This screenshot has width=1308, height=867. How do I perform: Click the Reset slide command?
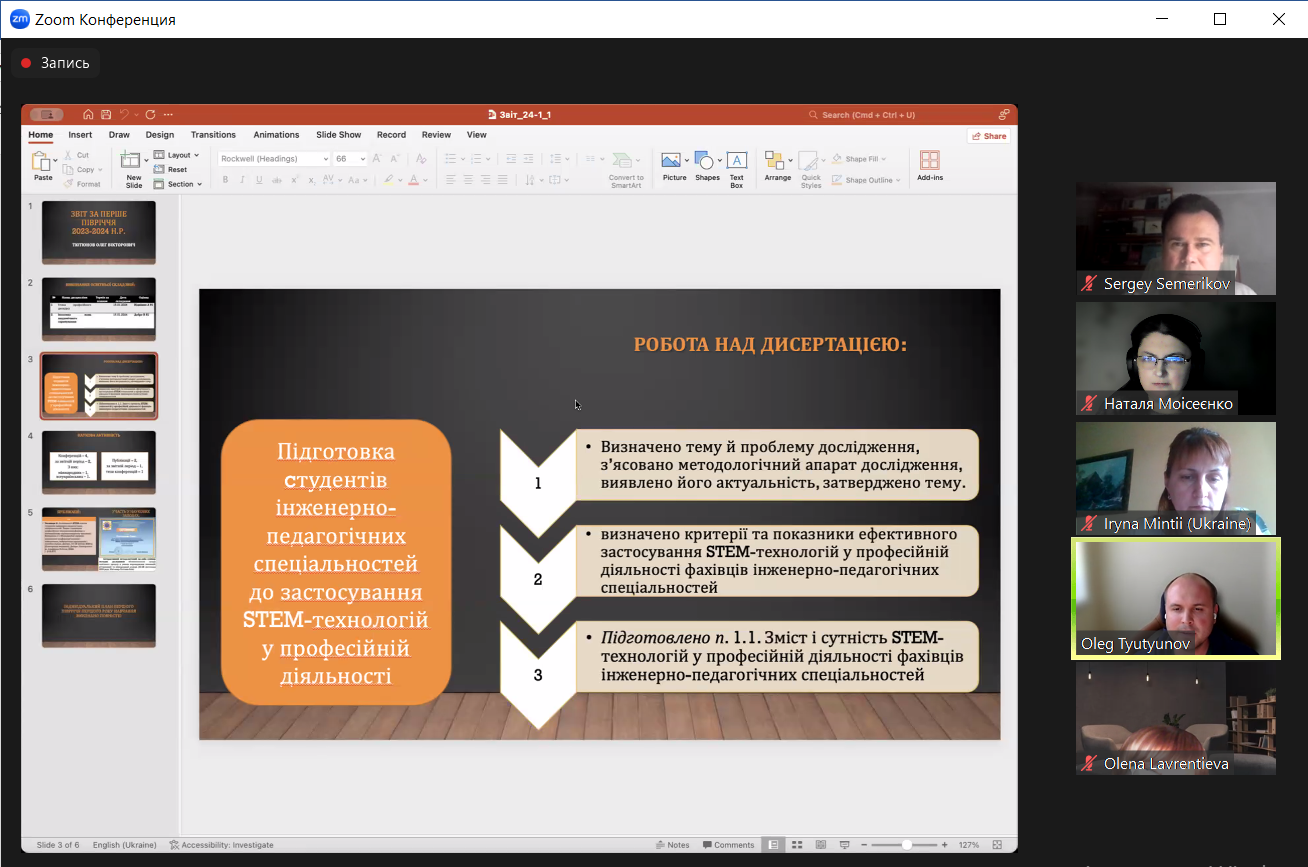(170, 169)
